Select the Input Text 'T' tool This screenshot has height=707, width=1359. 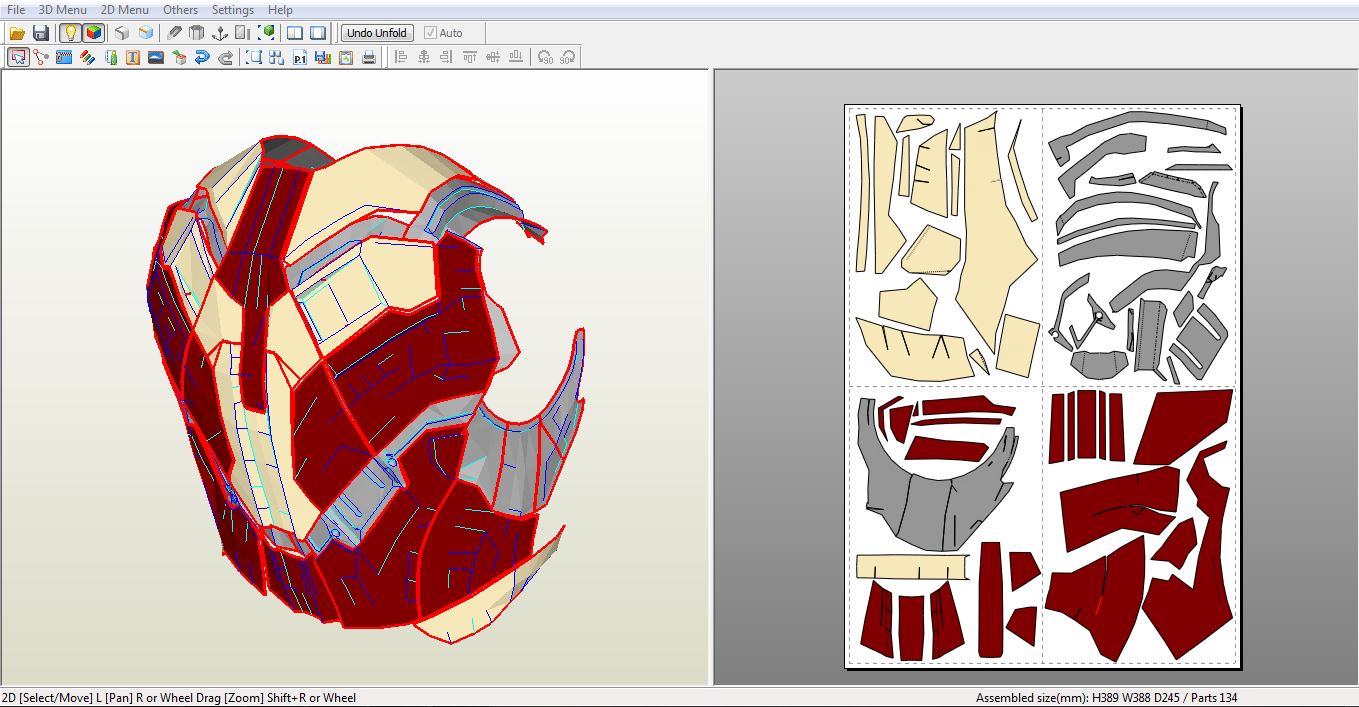click(x=133, y=57)
